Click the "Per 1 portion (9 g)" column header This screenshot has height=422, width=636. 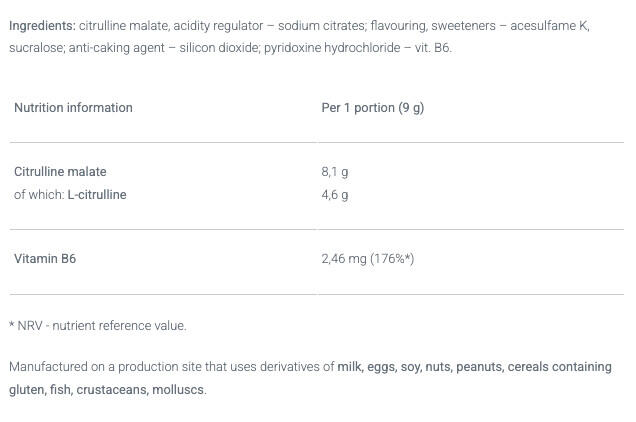[372, 108]
